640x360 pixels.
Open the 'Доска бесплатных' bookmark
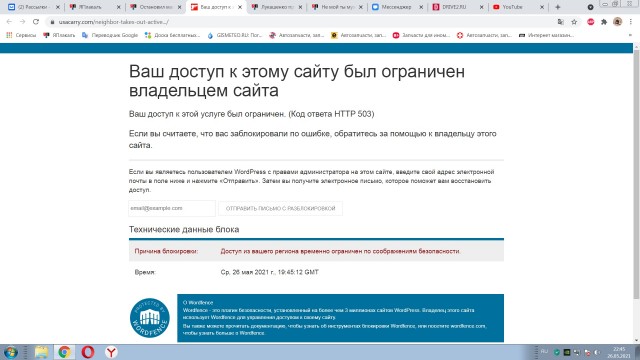pos(172,36)
